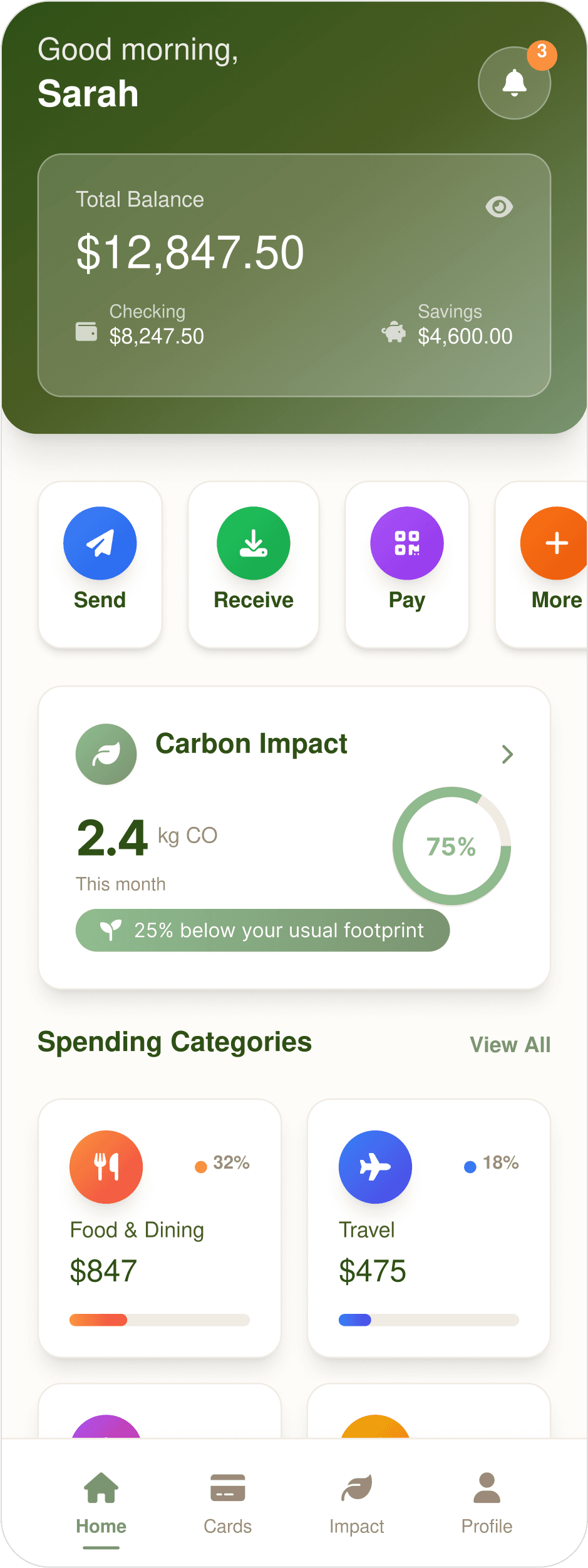Tap the green Receive download icon
The width and height of the screenshot is (588, 1568).
point(254,543)
